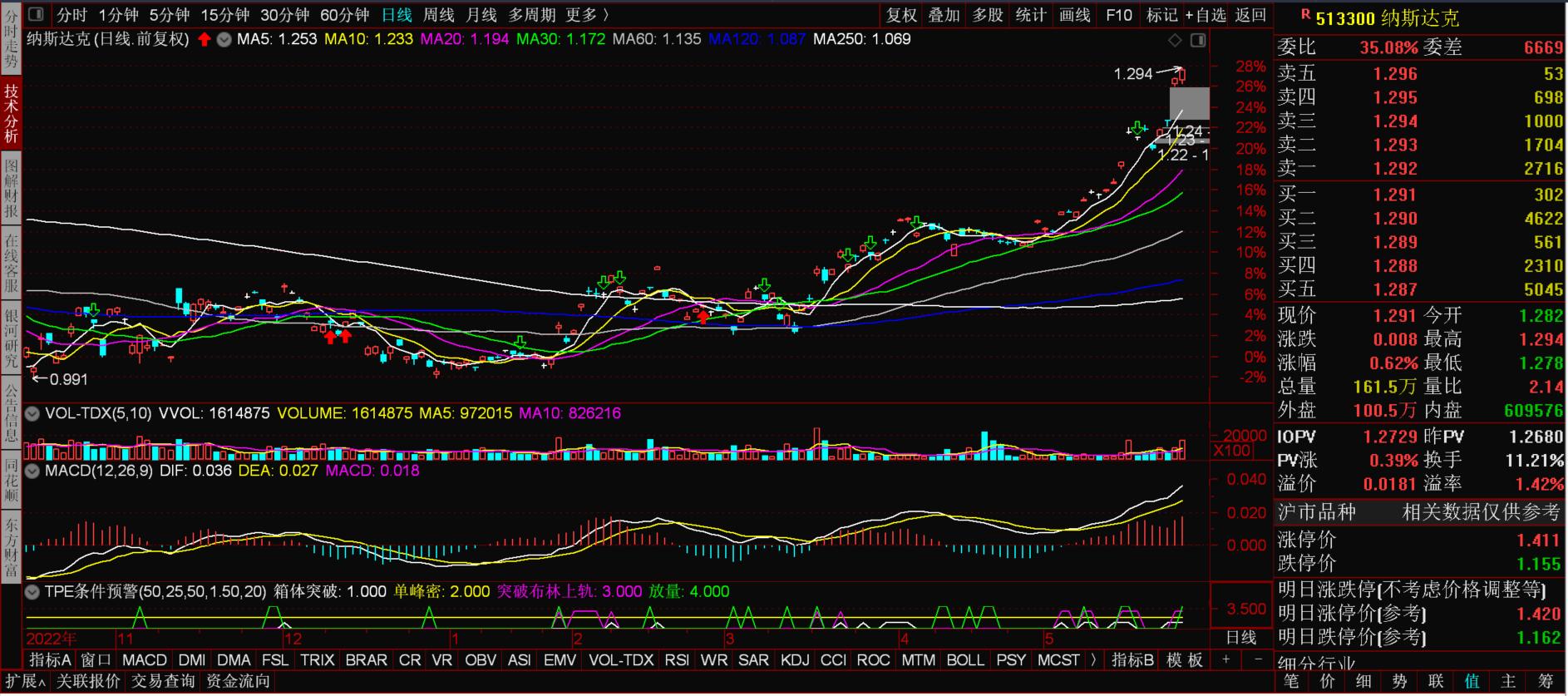This screenshot has width=1568, height=696.
Task: Switch to the 30分钟 period tab
Action: (x=284, y=15)
